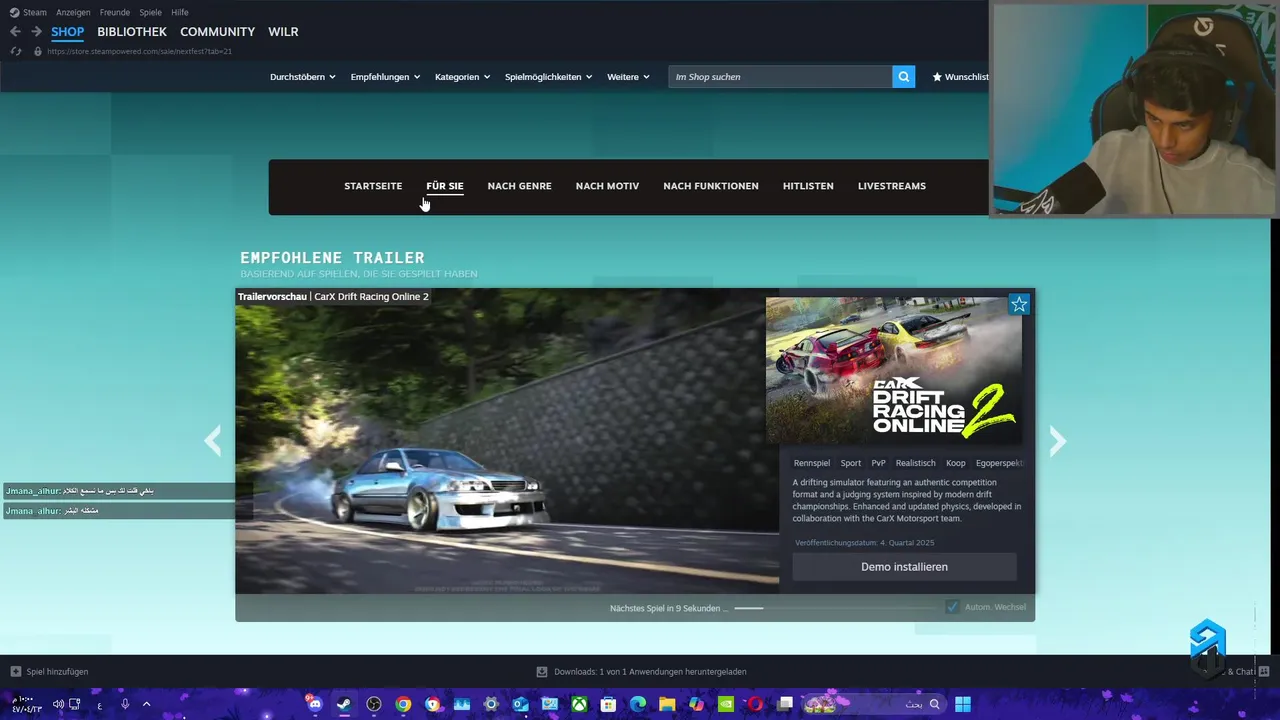Click the Windows Start button
1280x720 pixels.
(962, 704)
